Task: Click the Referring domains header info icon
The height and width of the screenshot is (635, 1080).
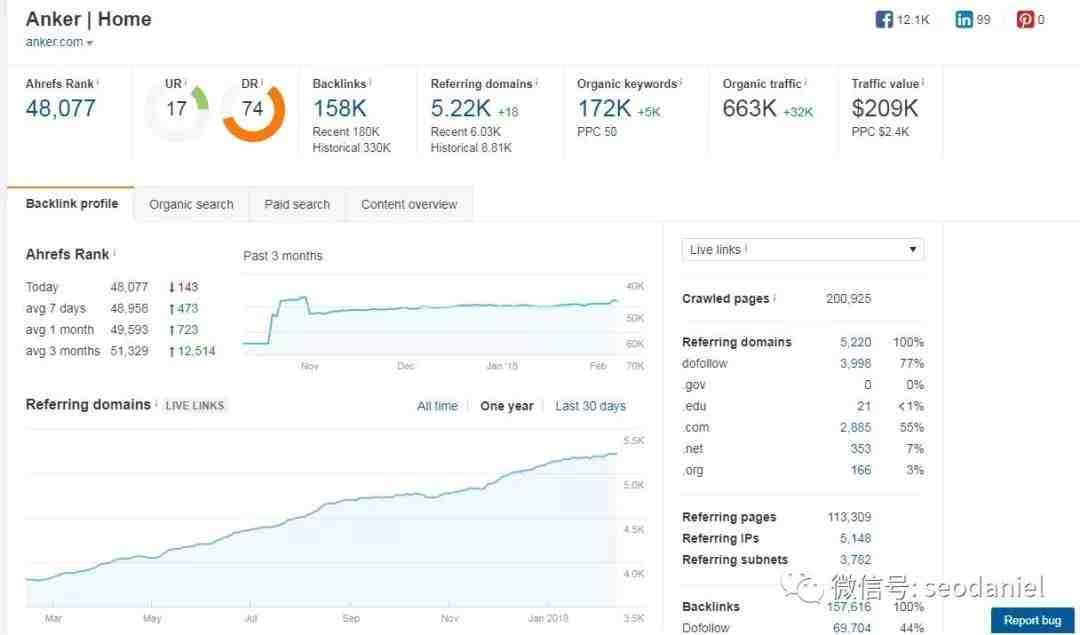Action: click(537, 83)
